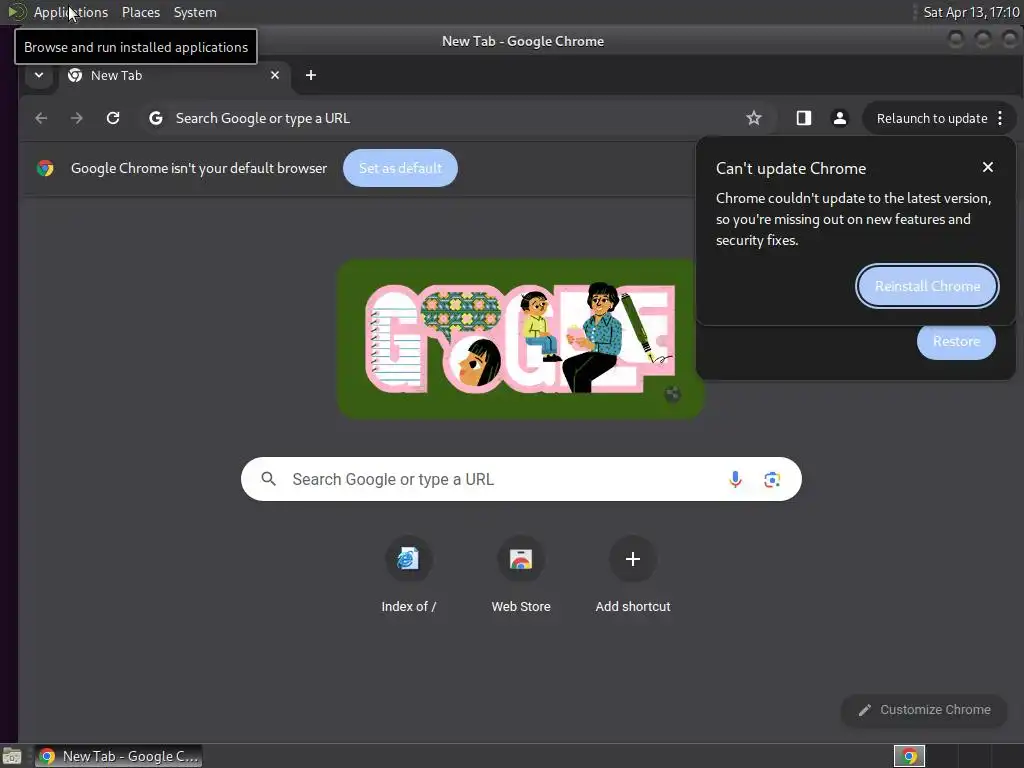Click the show desktop icon in bottom panel
Image resolution: width=1024 pixels, height=768 pixels.
(12, 756)
